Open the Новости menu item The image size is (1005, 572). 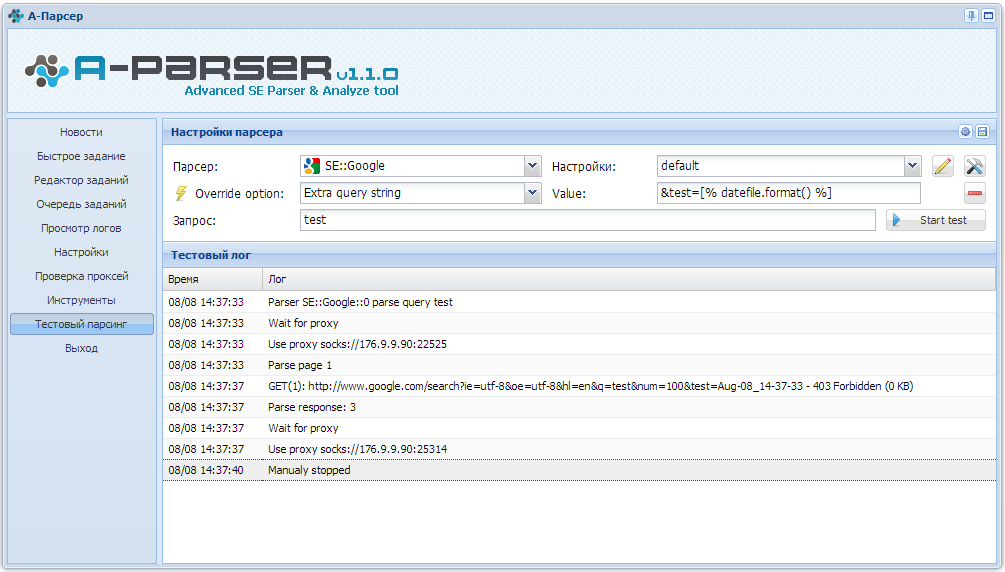(x=81, y=132)
